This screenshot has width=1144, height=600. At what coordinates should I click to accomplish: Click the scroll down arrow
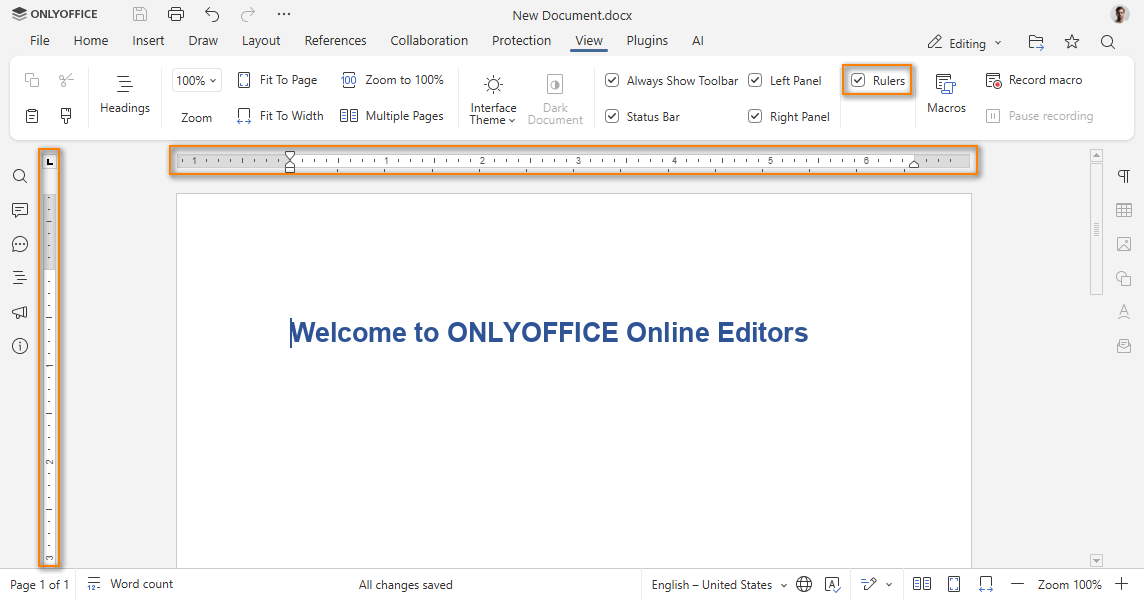1096,561
